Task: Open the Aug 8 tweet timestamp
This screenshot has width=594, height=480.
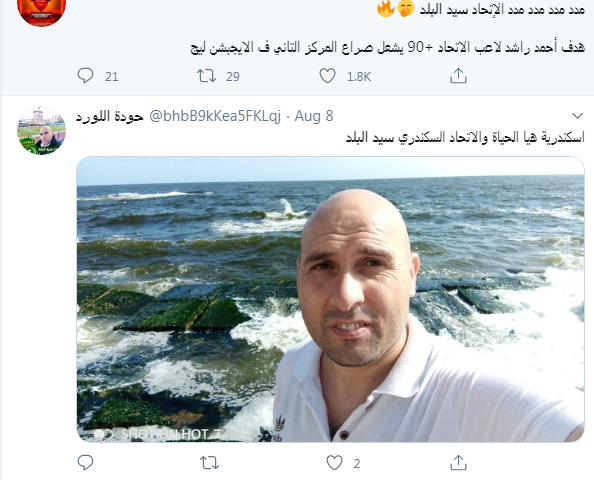Action: point(314,116)
